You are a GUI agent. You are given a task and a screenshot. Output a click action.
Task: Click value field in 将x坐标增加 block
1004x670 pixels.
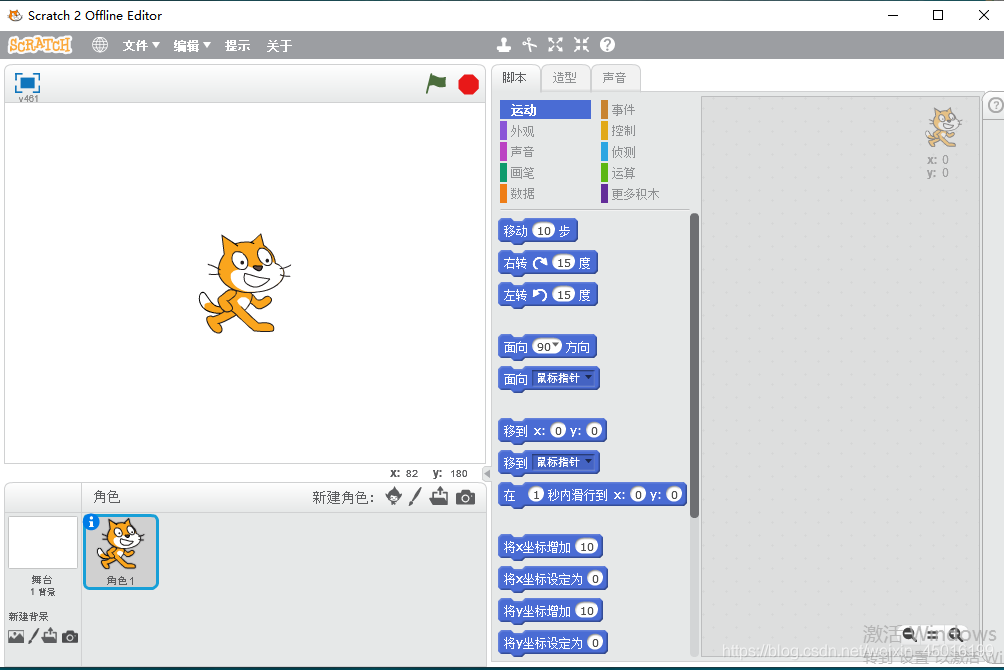pos(587,546)
